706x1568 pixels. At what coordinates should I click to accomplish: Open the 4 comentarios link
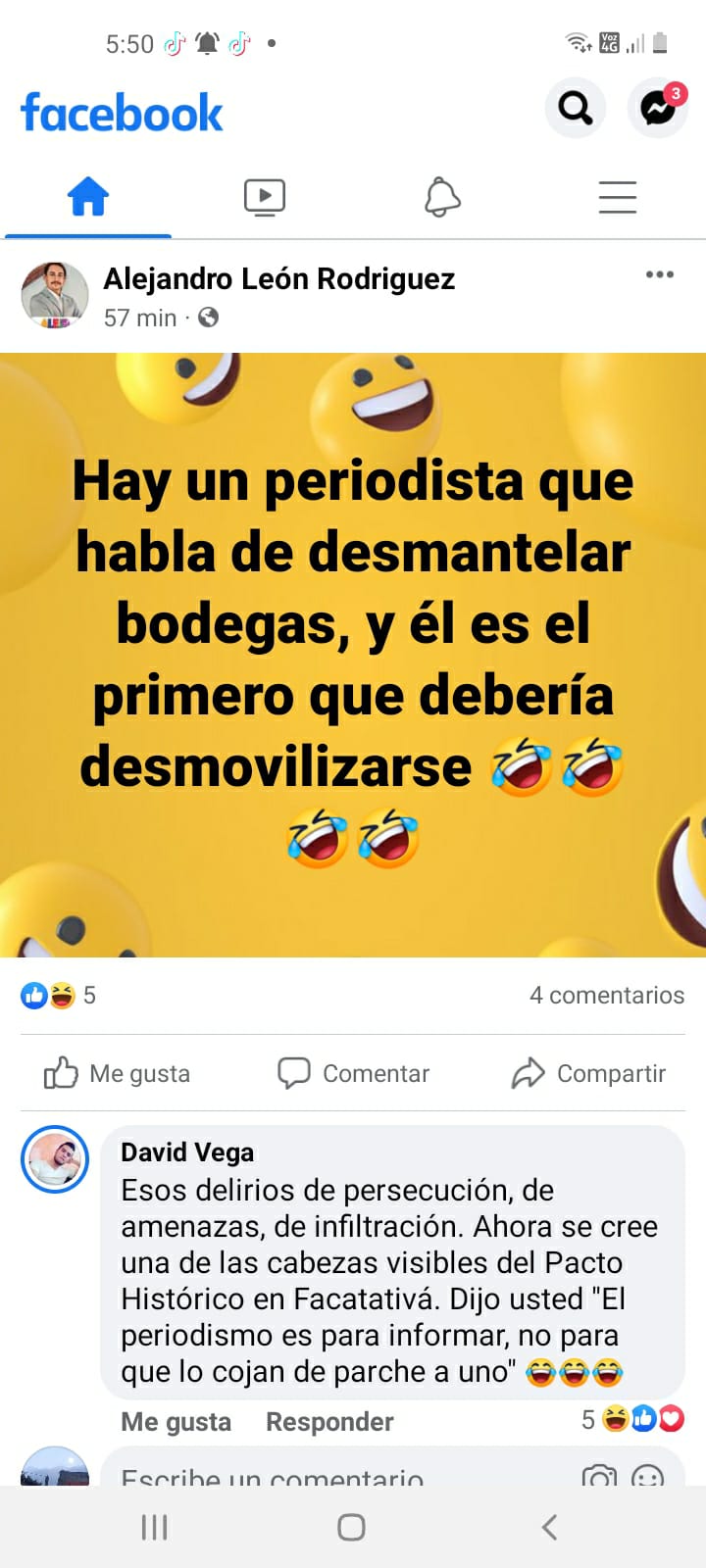(607, 996)
